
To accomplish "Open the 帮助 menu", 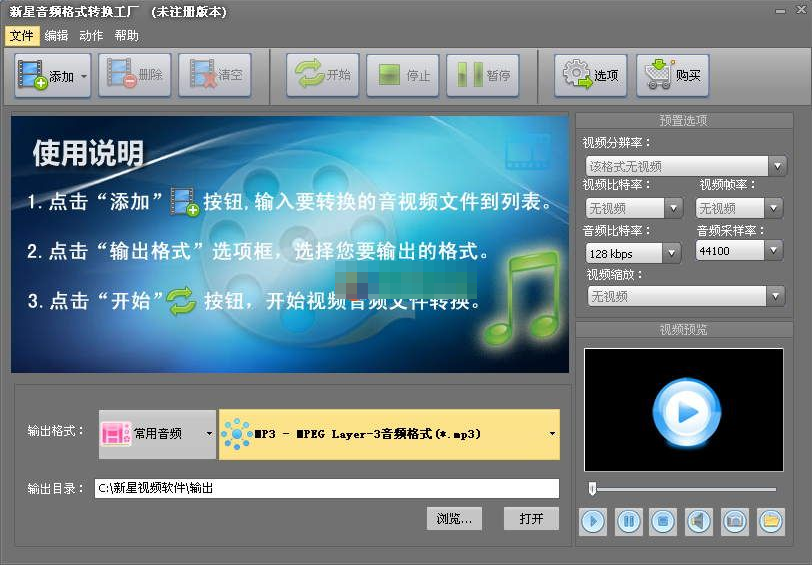I will tap(127, 35).
